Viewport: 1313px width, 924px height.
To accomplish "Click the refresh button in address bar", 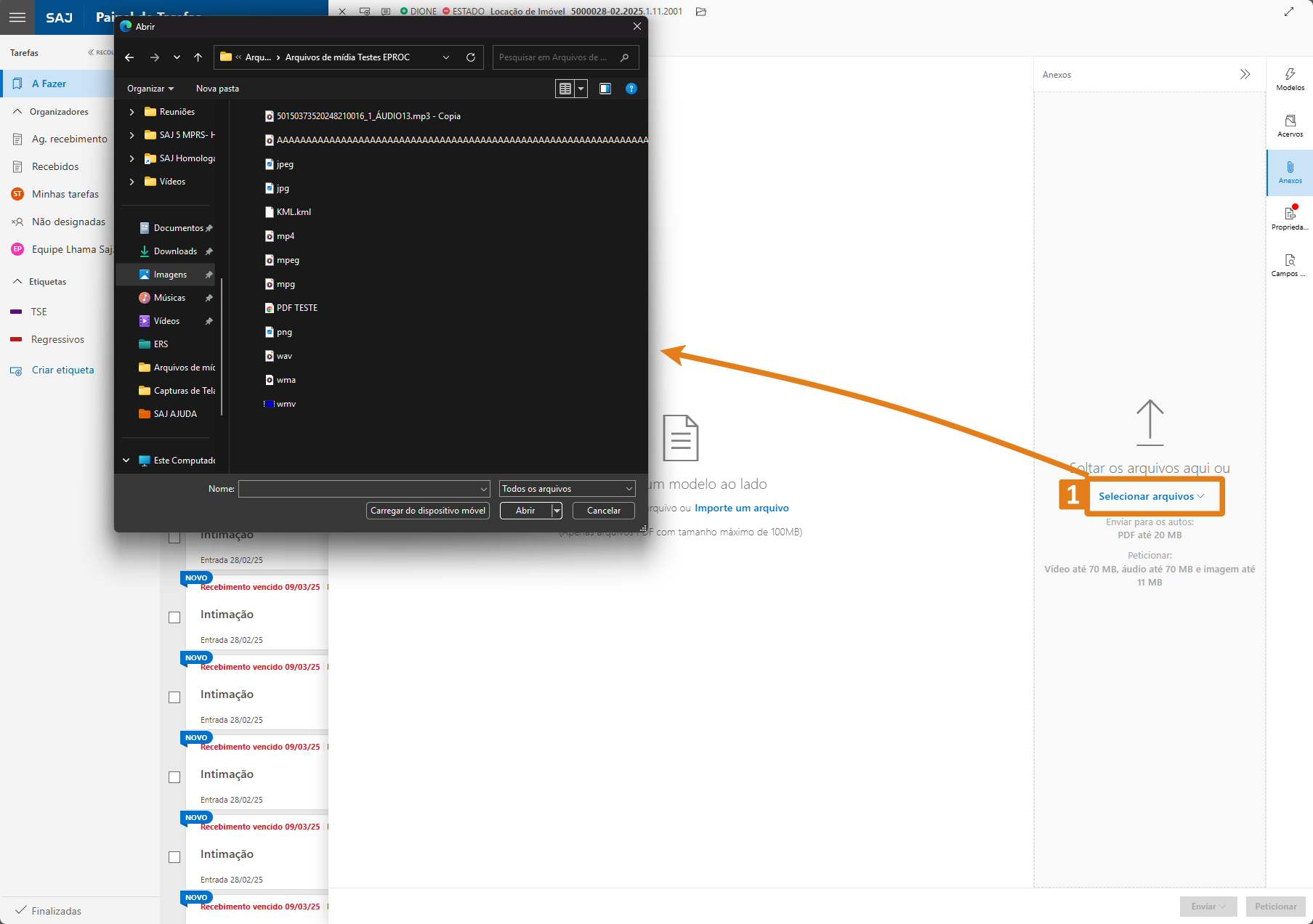I will [471, 57].
